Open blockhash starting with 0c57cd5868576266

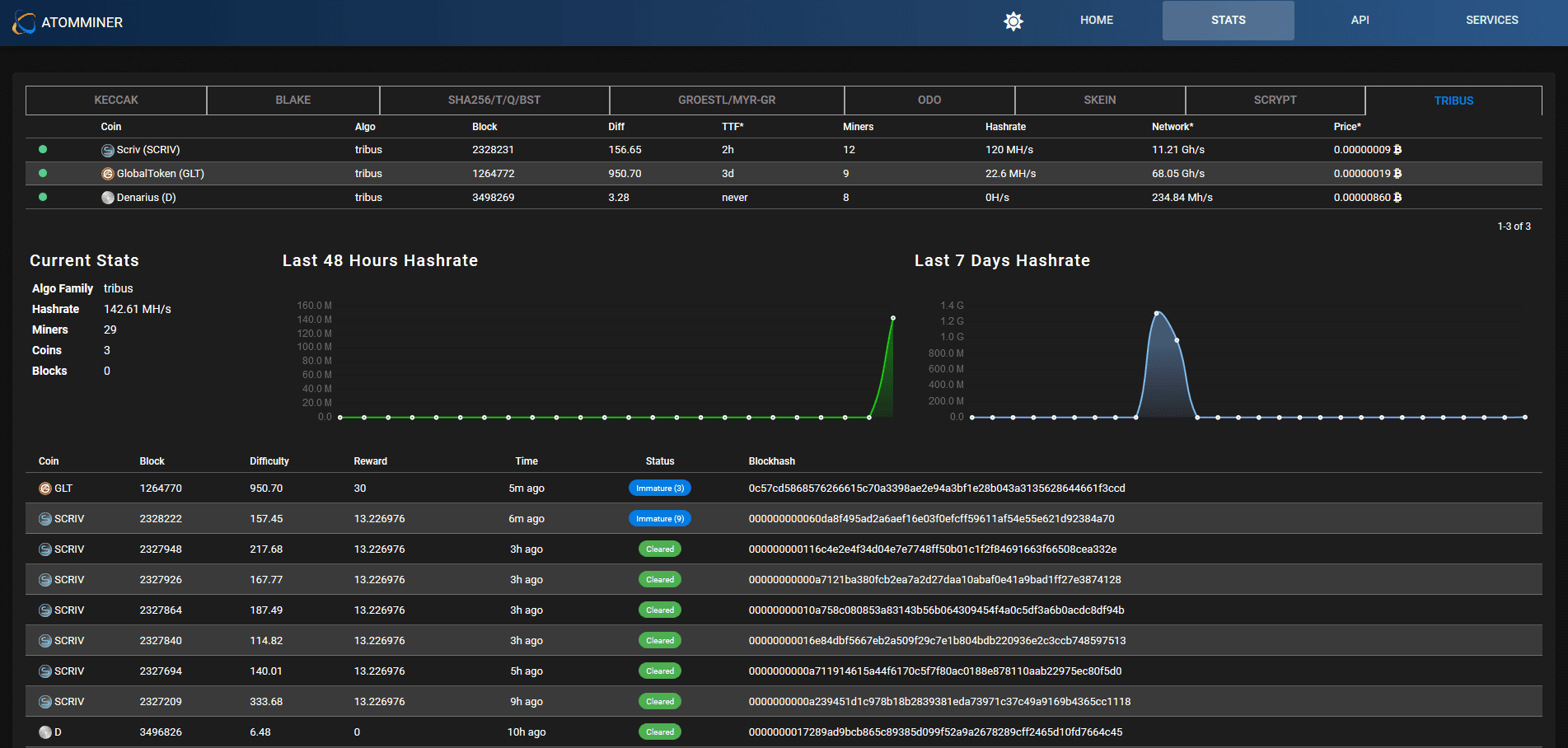click(x=937, y=489)
